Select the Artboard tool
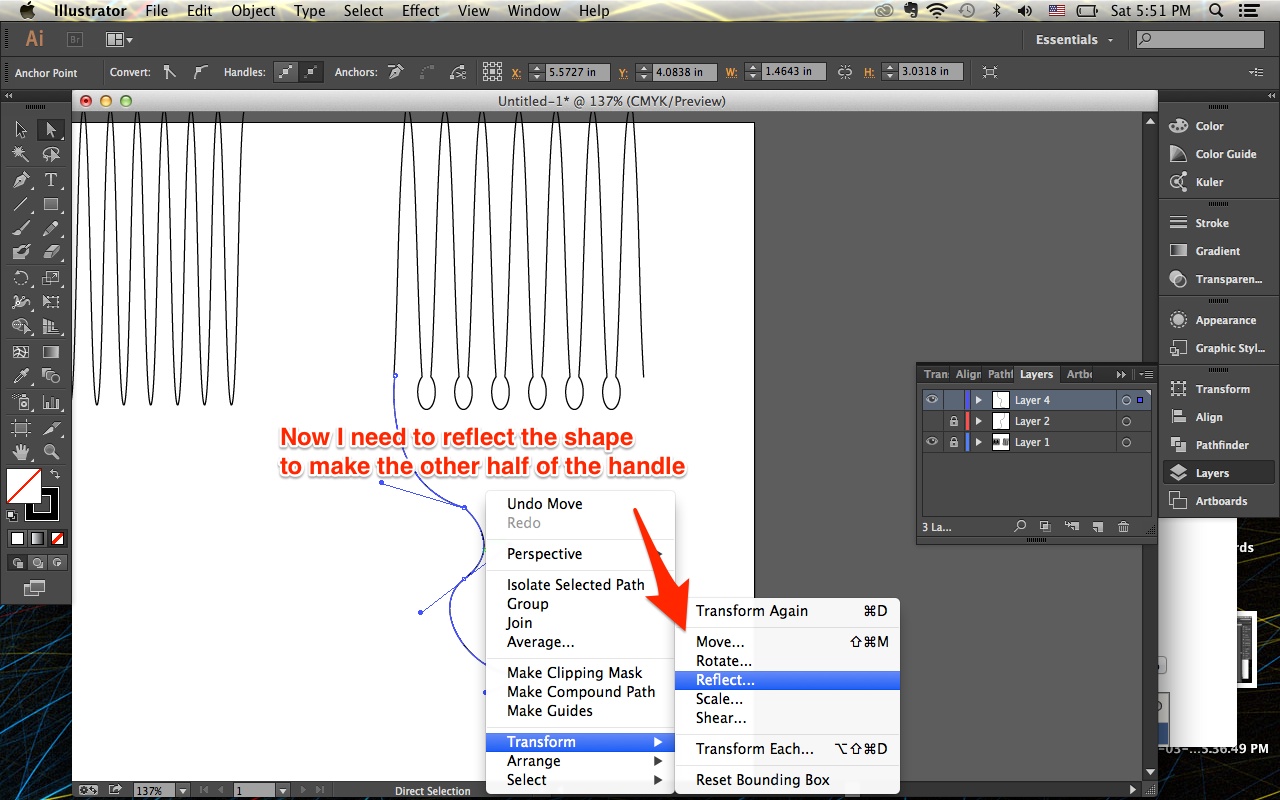This screenshot has height=800, width=1280. (21, 427)
